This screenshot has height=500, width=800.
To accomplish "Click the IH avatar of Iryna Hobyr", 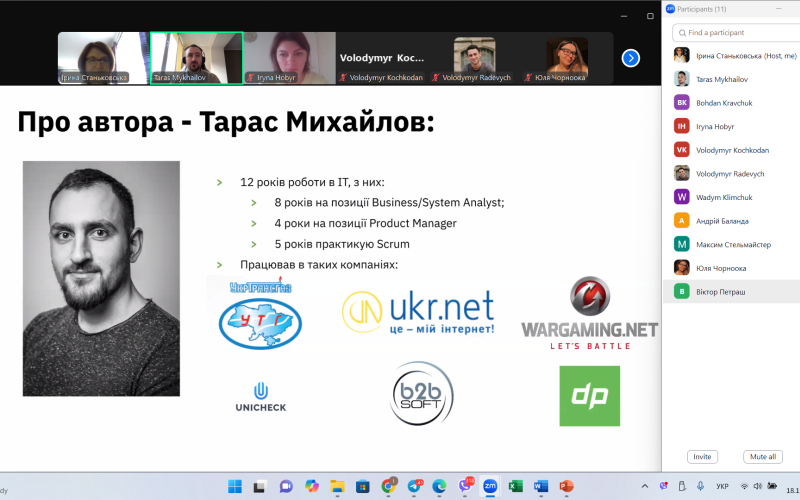I will [682, 126].
